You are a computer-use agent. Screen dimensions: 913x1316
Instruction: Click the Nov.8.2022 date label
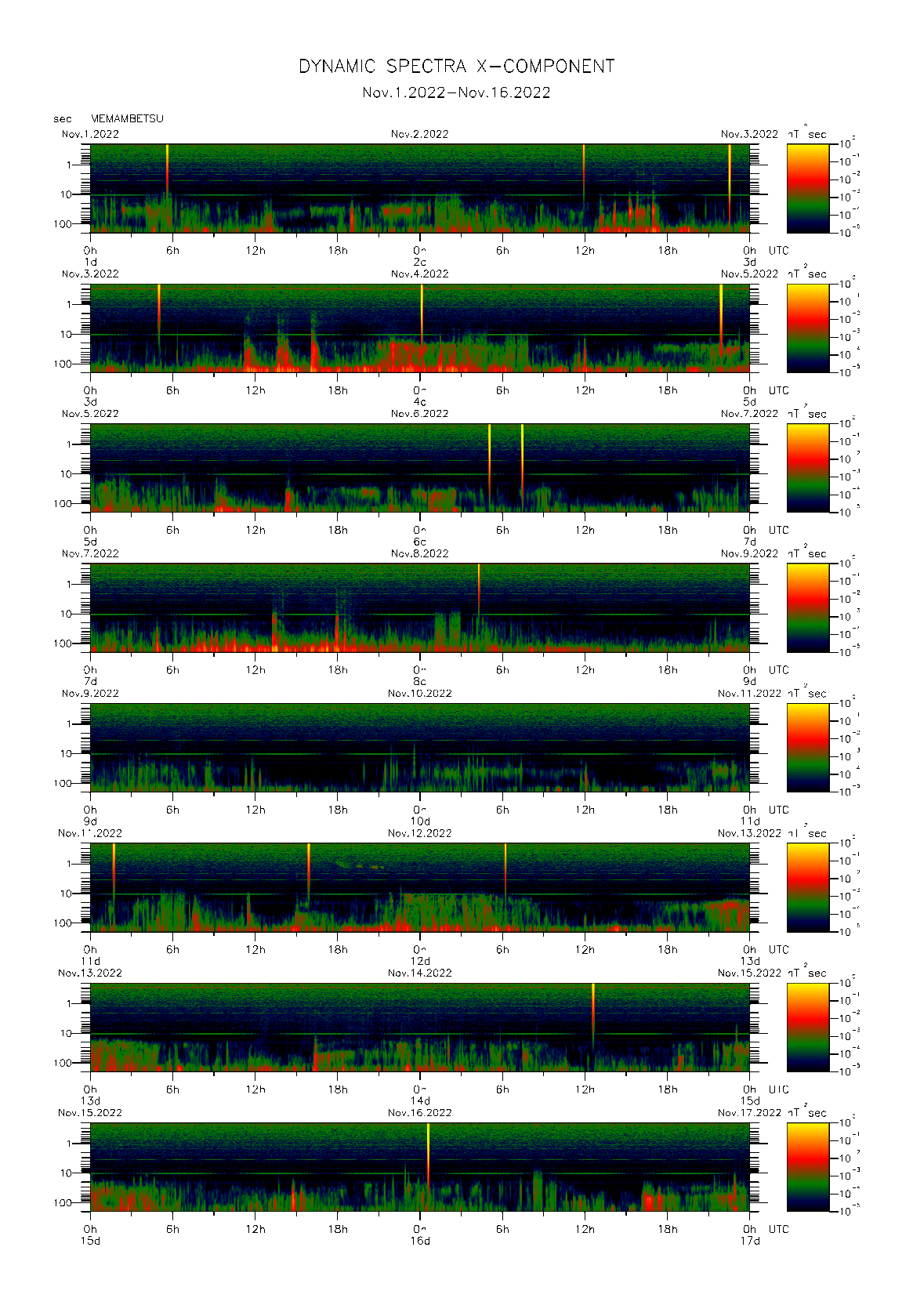pyautogui.click(x=420, y=553)
